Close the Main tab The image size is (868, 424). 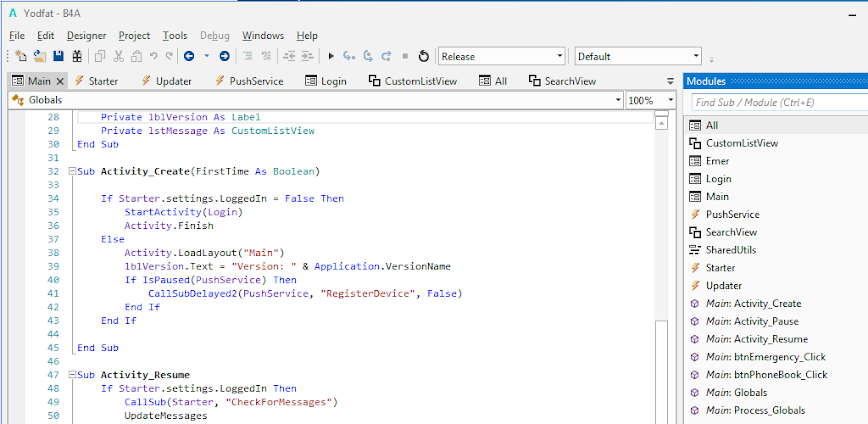[x=60, y=81]
